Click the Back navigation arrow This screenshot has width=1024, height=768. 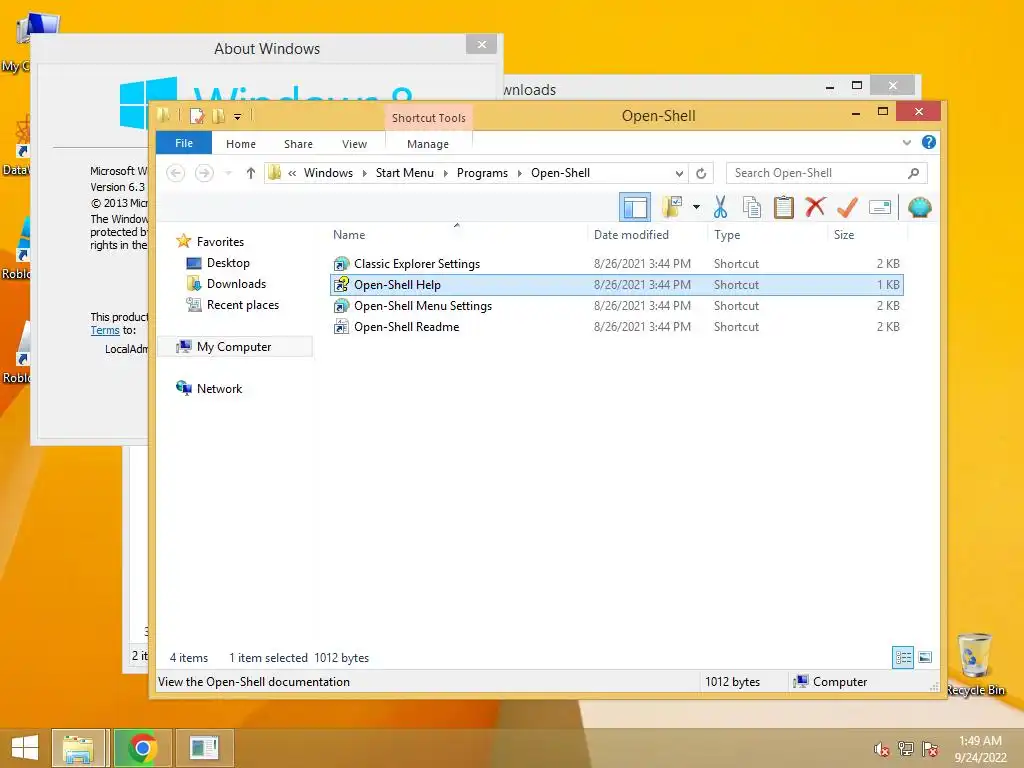[x=175, y=173]
